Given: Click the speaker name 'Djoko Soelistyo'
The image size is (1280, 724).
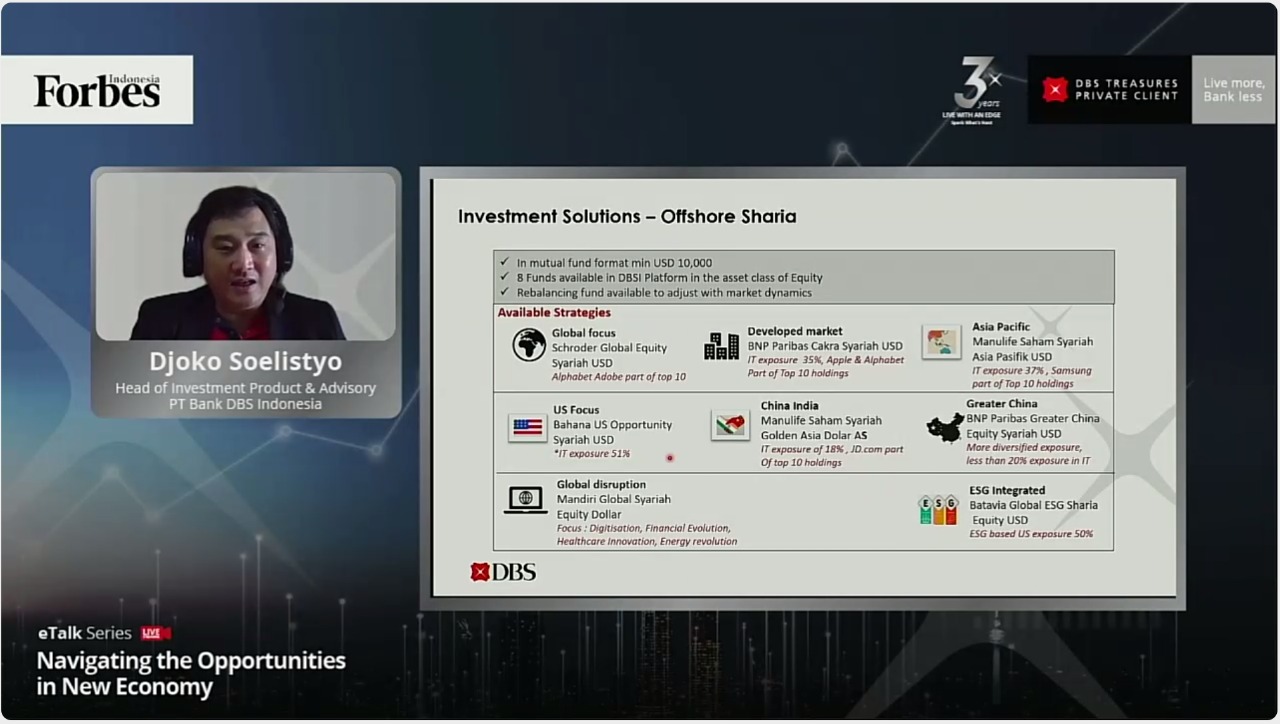Looking at the screenshot, I should [x=246, y=361].
